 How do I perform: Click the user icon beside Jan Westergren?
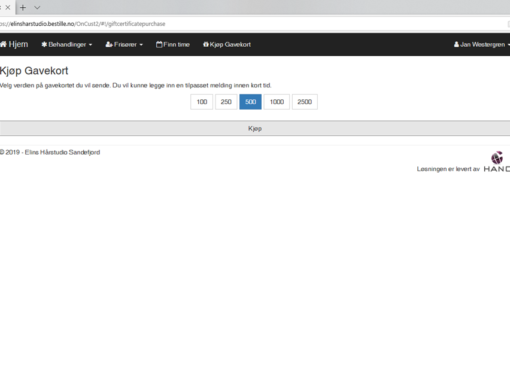tap(456, 44)
